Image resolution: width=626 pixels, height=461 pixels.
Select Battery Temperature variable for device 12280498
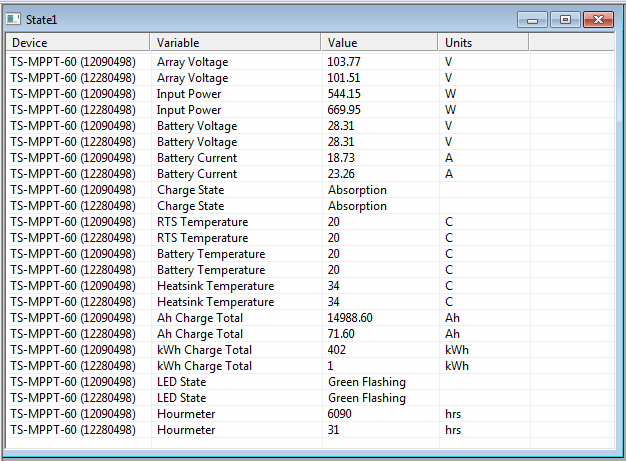(211, 269)
